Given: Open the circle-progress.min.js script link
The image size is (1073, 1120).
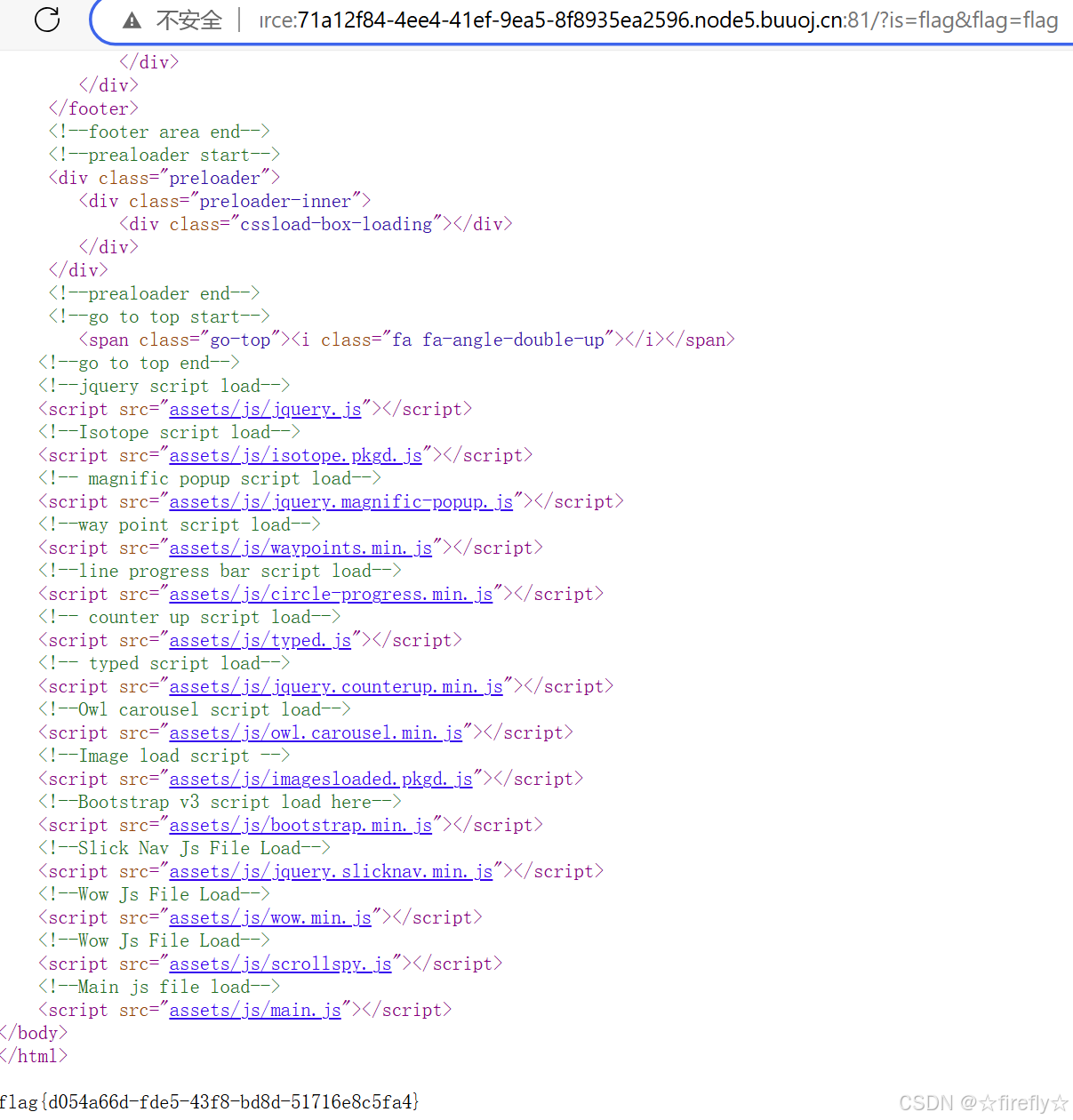Looking at the screenshot, I should click(x=331, y=594).
